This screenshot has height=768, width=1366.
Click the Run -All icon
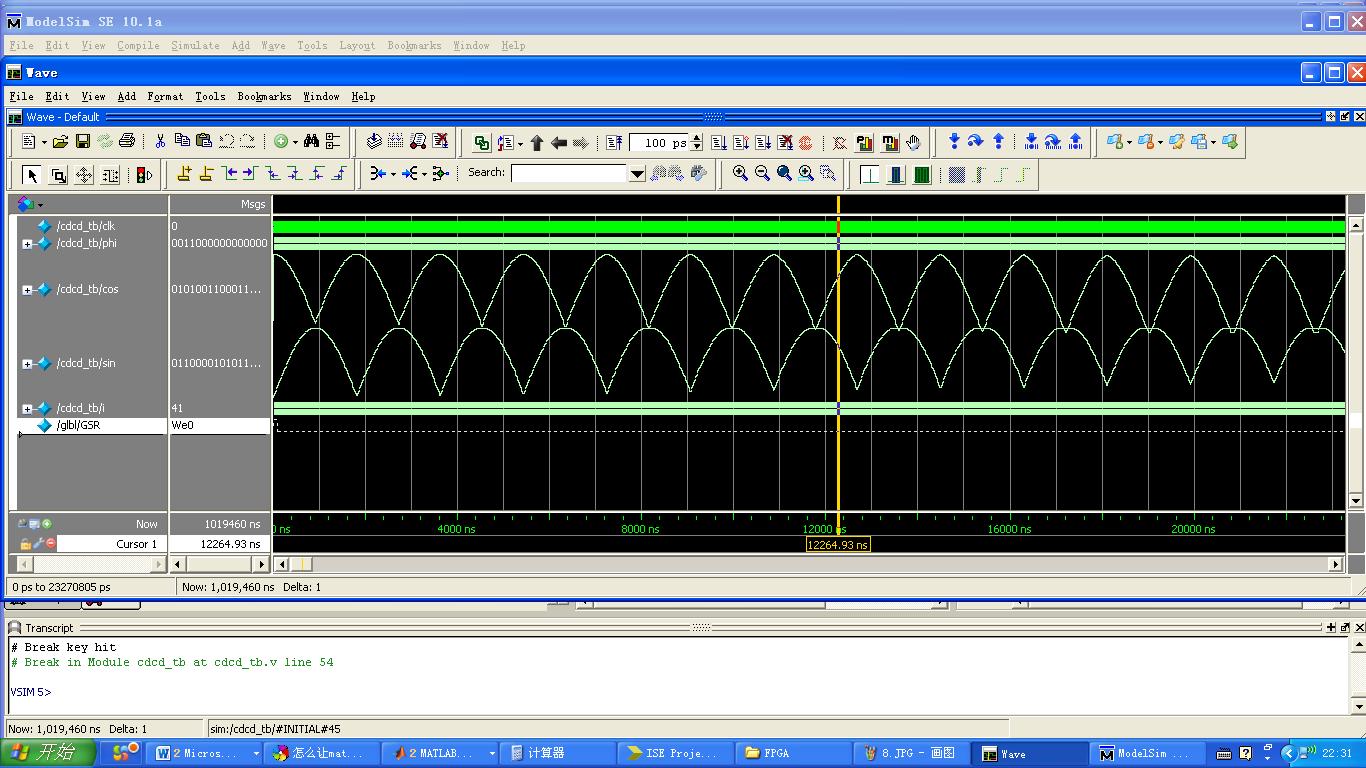click(763, 143)
